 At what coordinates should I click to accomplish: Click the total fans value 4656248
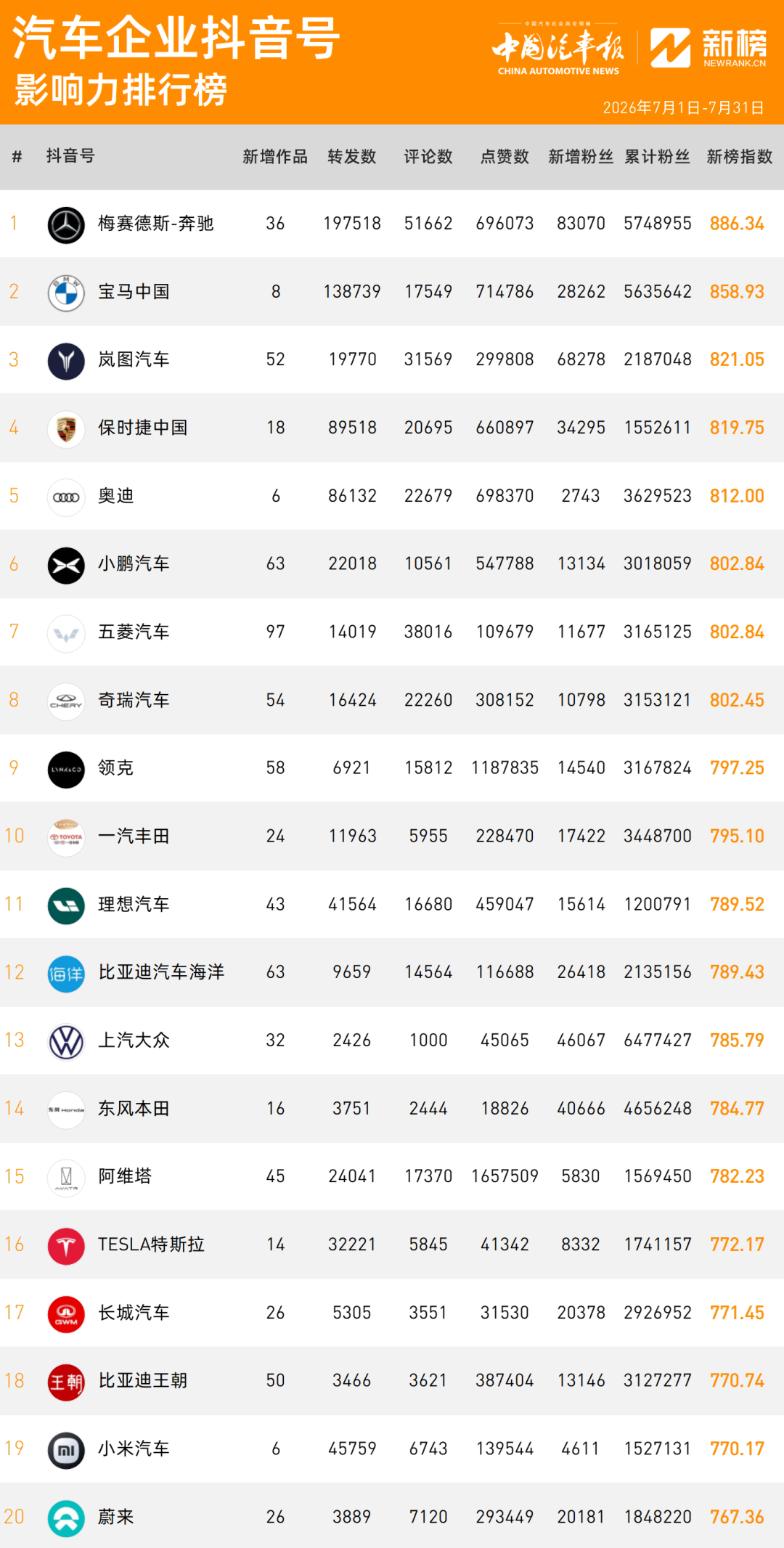point(658,1109)
